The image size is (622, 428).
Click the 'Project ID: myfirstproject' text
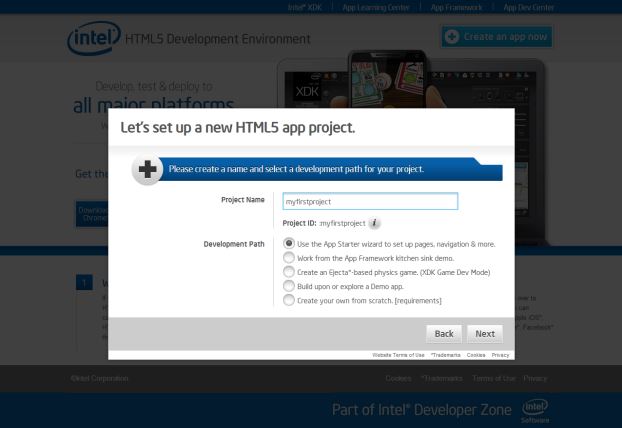[x=324, y=223]
